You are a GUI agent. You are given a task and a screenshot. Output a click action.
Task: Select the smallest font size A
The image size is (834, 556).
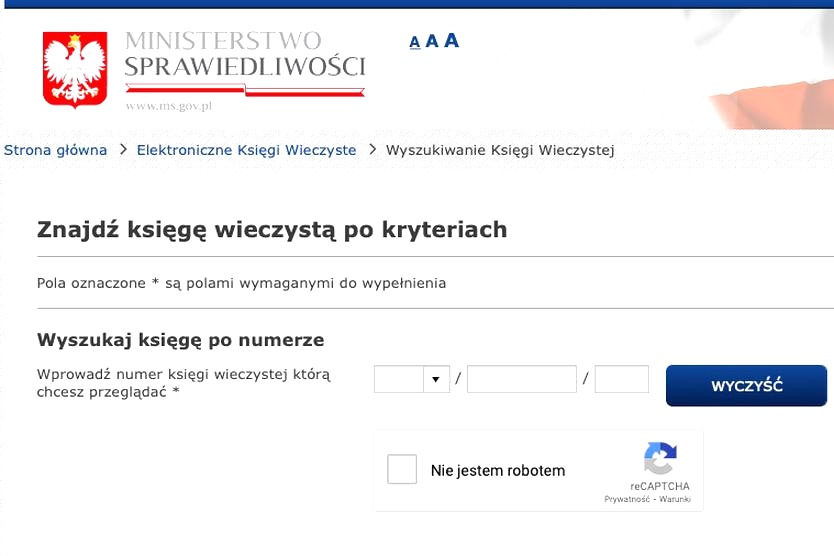click(415, 42)
